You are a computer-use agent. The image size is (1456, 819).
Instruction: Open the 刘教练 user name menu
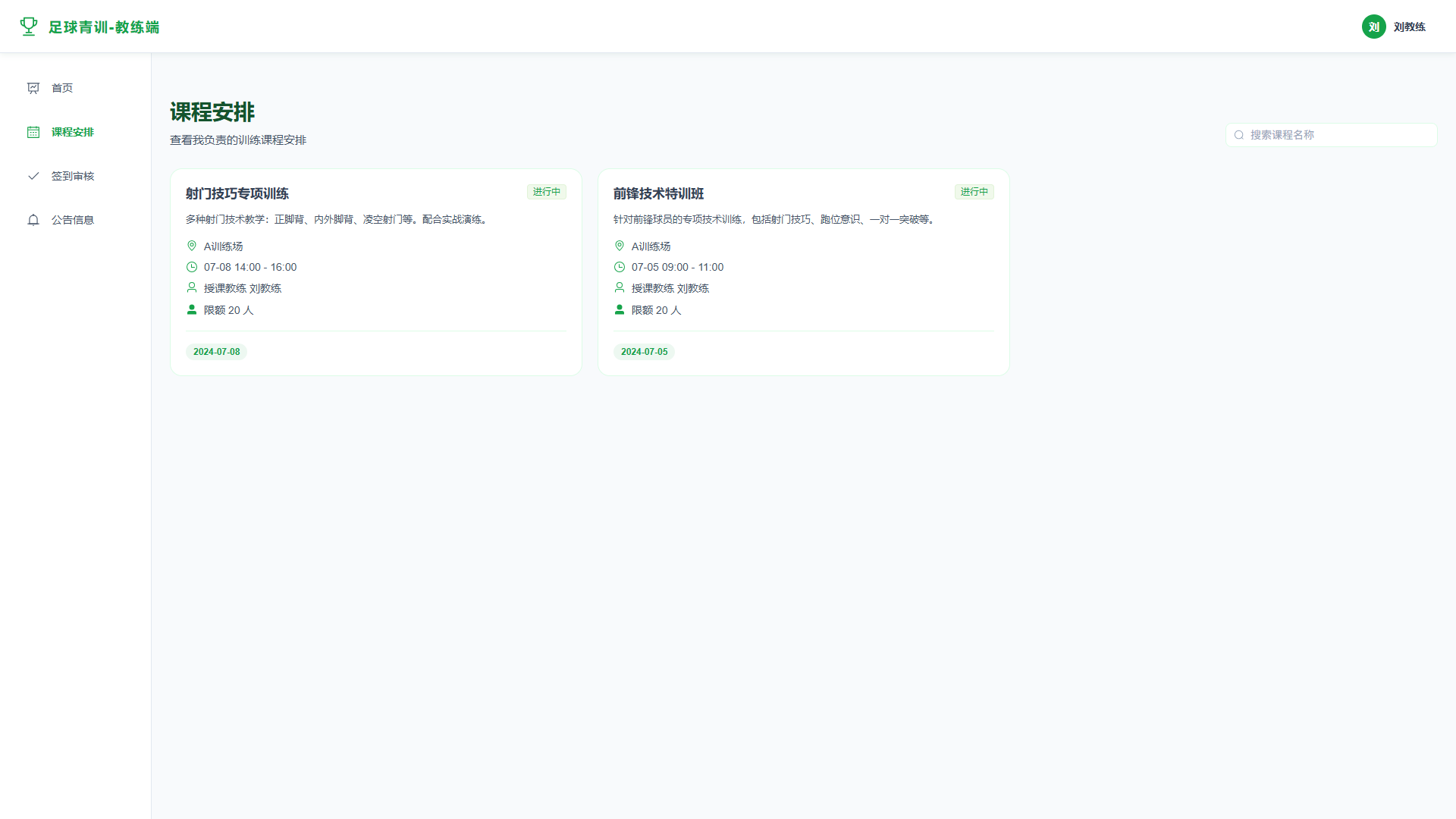pyautogui.click(x=1410, y=27)
